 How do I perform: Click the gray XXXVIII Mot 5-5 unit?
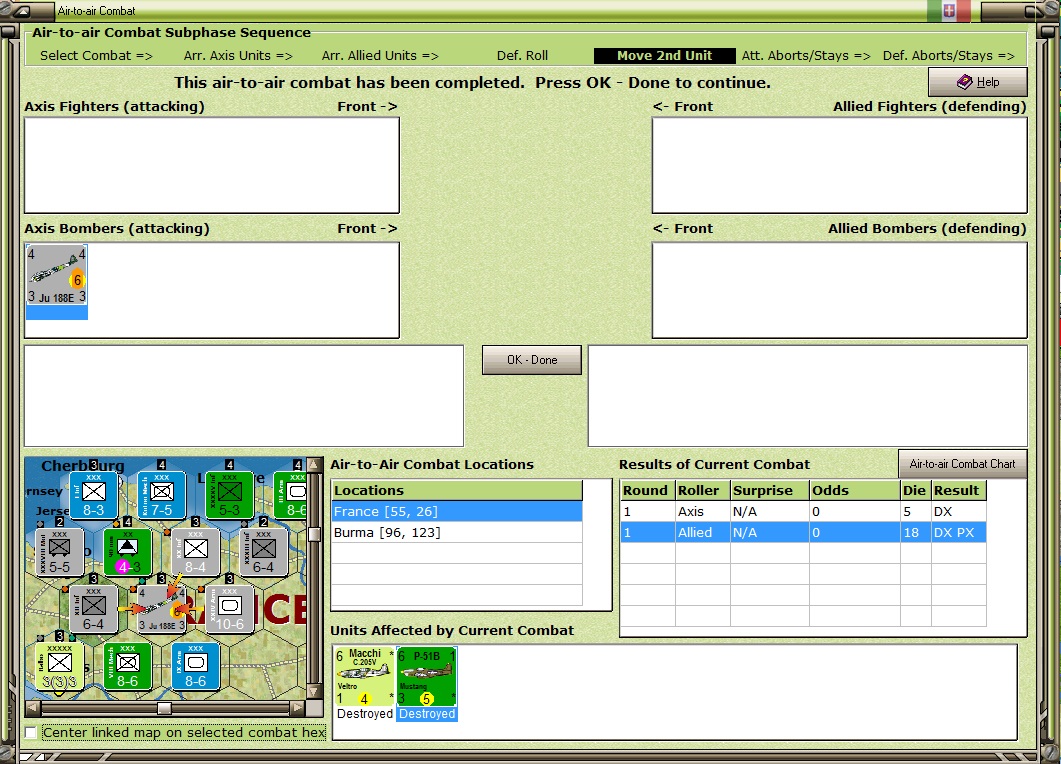60,552
